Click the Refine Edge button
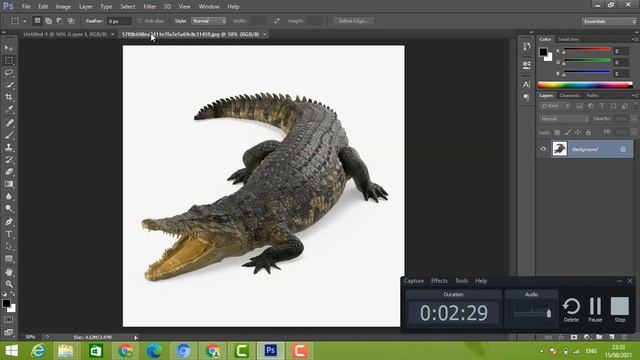Viewport: 640px width, 360px height. (x=353, y=21)
